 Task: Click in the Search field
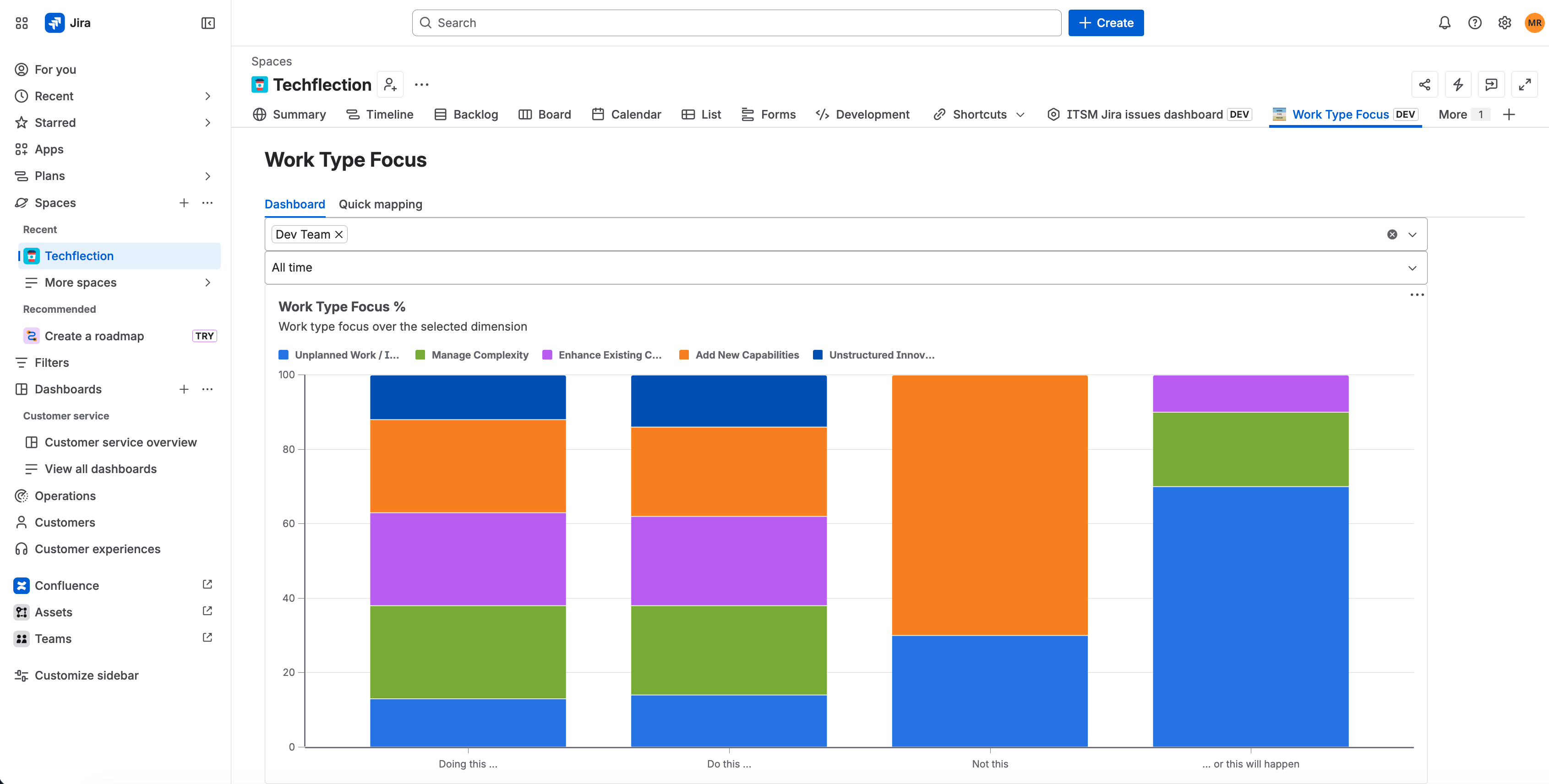tap(736, 23)
